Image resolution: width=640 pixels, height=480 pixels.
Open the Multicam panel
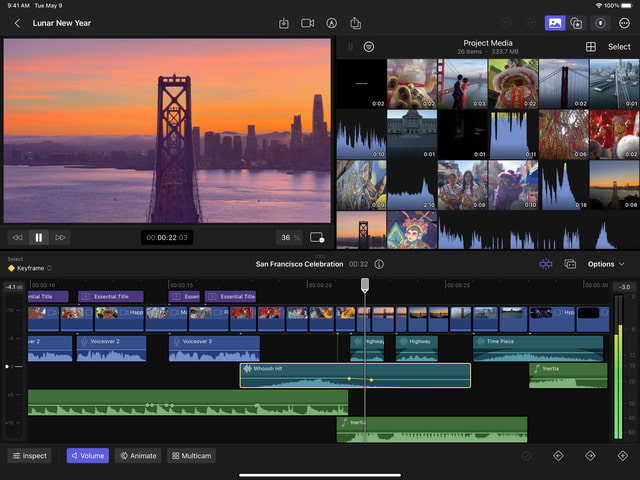pyautogui.click(x=190, y=456)
